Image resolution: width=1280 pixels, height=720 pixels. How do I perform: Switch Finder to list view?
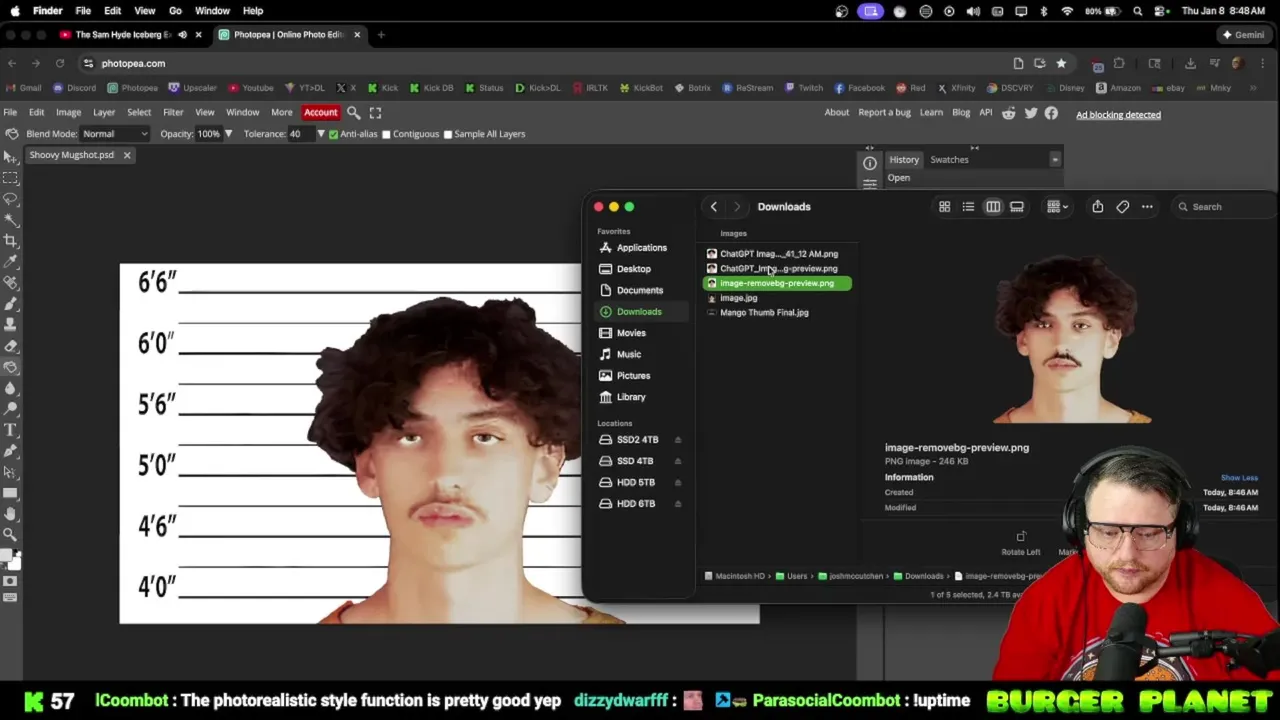(968, 207)
